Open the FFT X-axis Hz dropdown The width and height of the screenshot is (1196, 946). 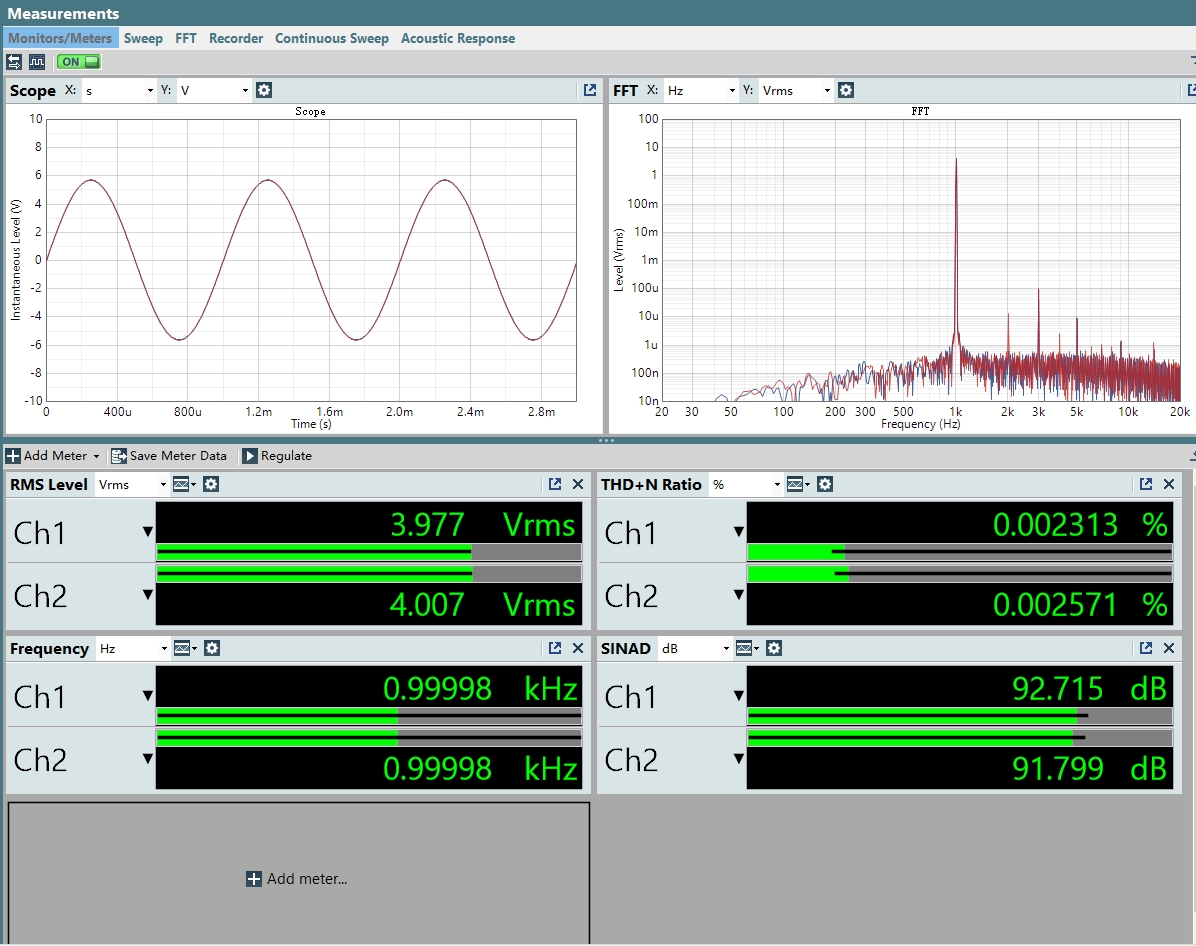pyautogui.click(x=700, y=90)
